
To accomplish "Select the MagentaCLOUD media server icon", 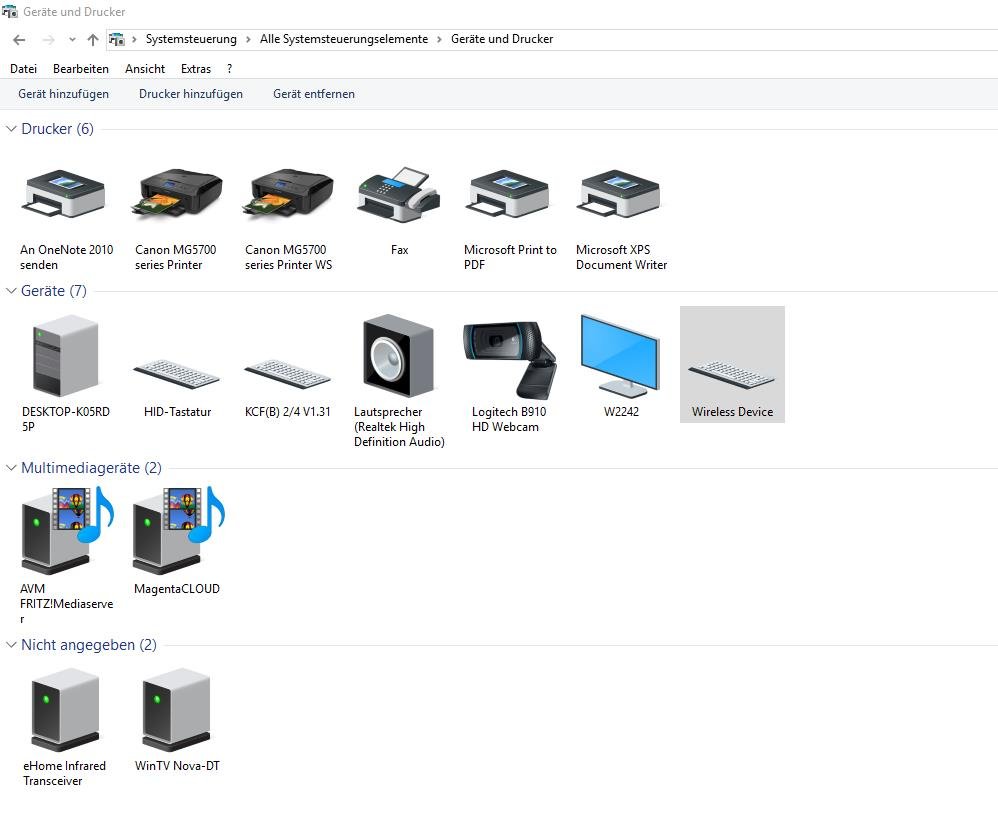I will 179,530.
